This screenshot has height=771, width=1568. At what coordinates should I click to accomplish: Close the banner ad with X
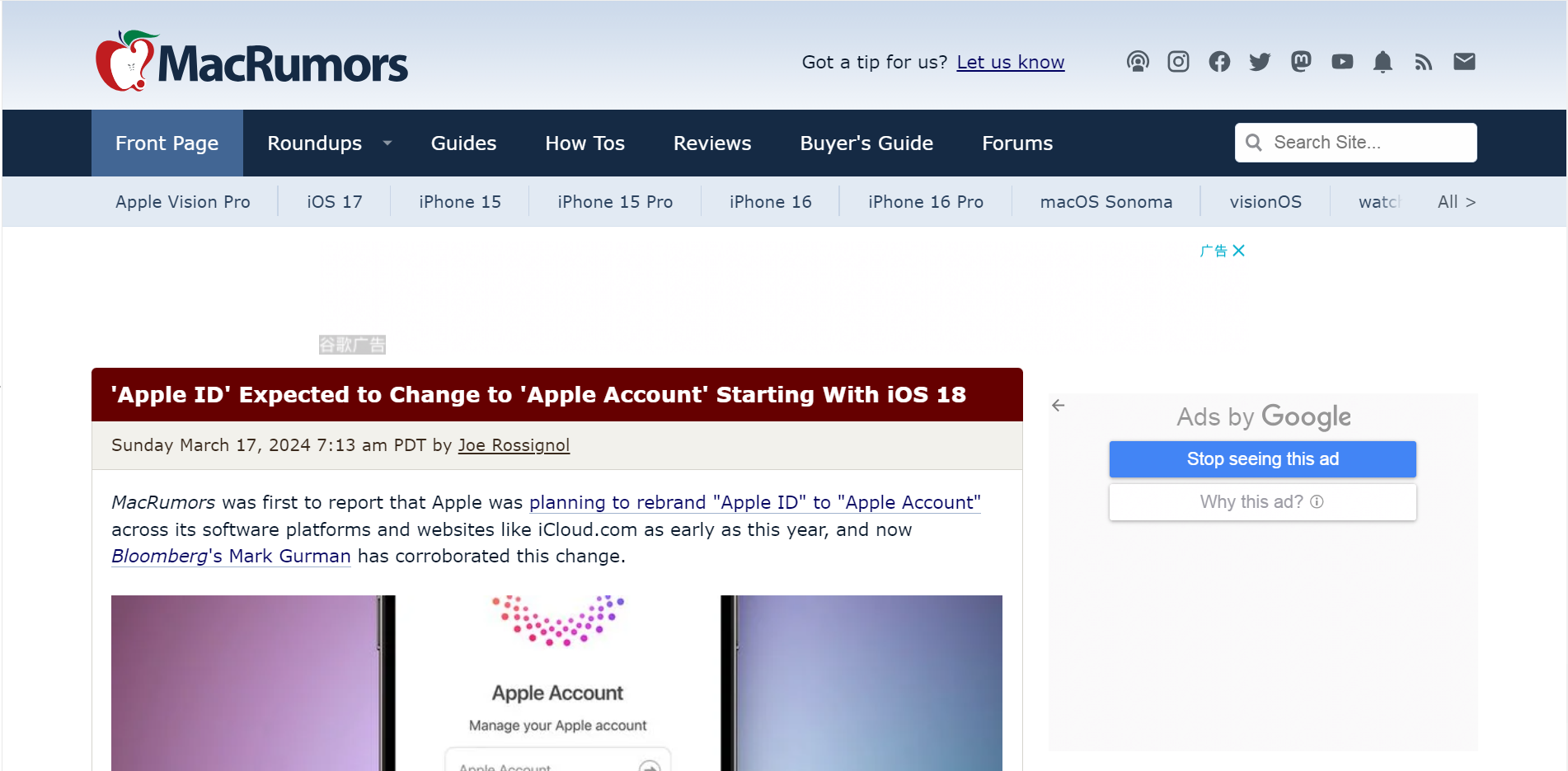point(1238,251)
